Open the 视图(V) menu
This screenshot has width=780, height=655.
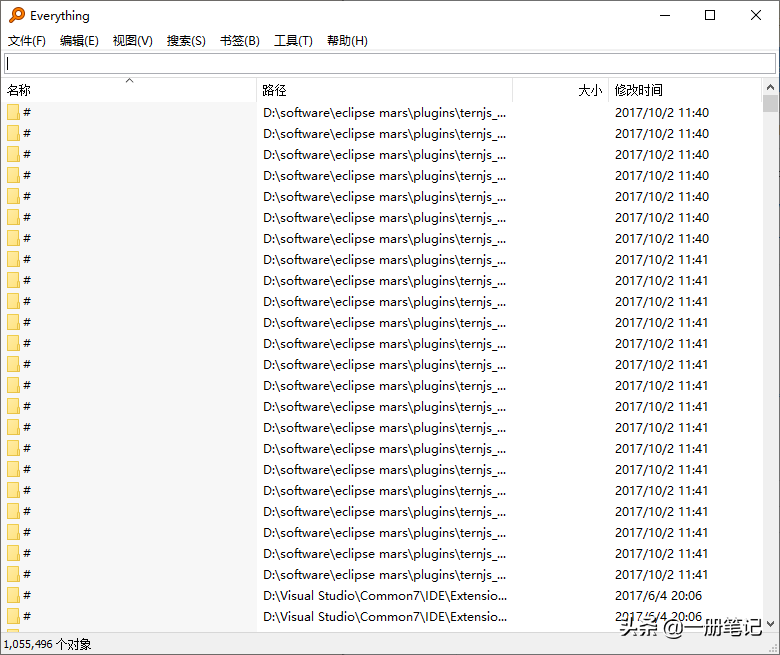pos(133,41)
